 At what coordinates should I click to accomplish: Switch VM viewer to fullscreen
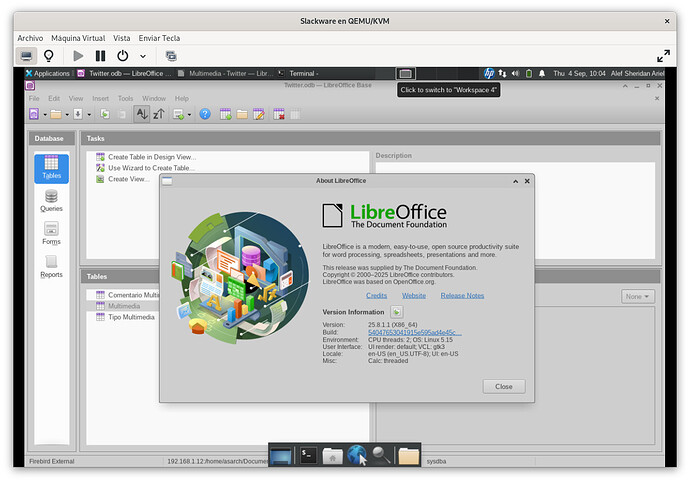[x=663, y=56]
